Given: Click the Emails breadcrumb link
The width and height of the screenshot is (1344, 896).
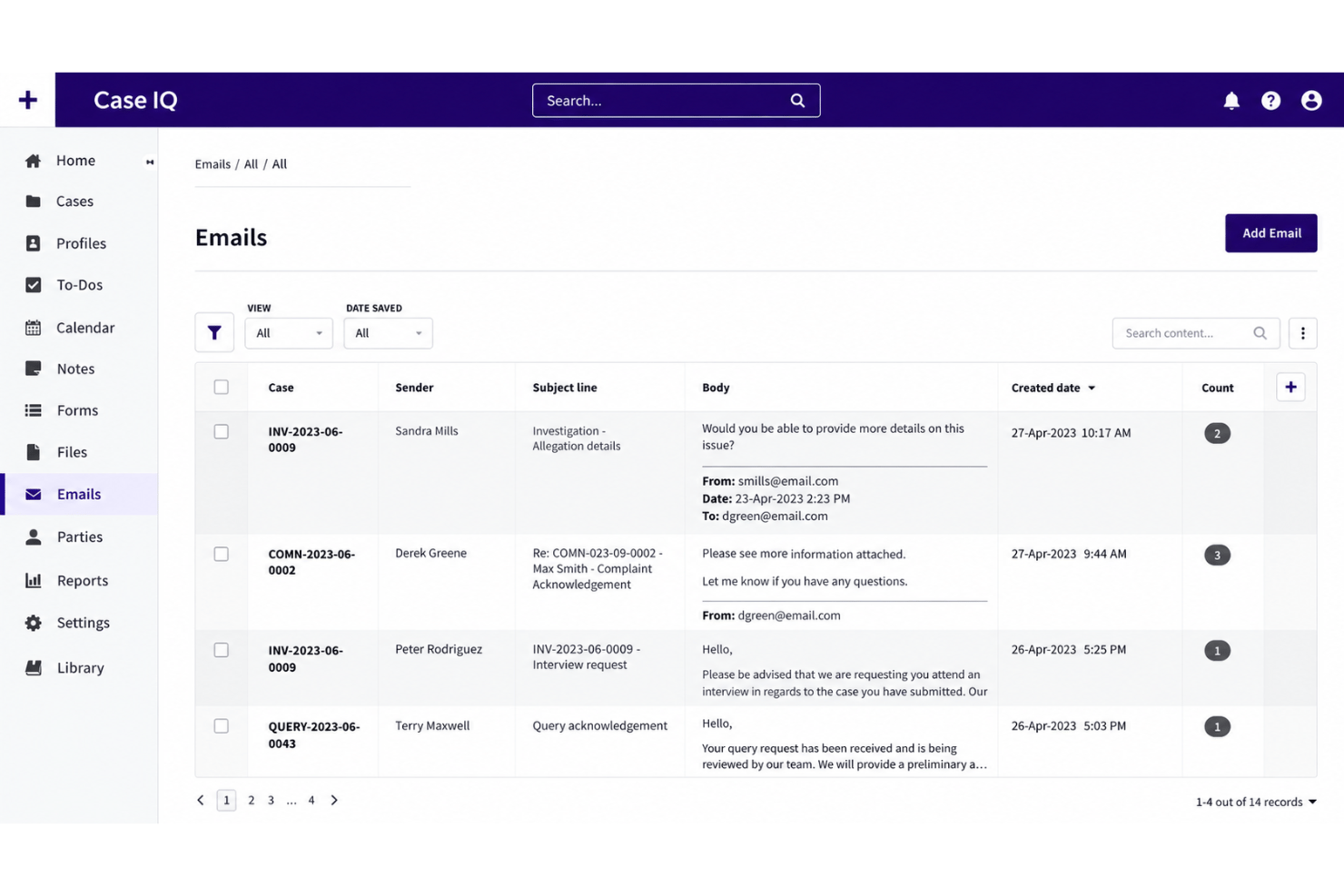Looking at the screenshot, I should (212, 164).
